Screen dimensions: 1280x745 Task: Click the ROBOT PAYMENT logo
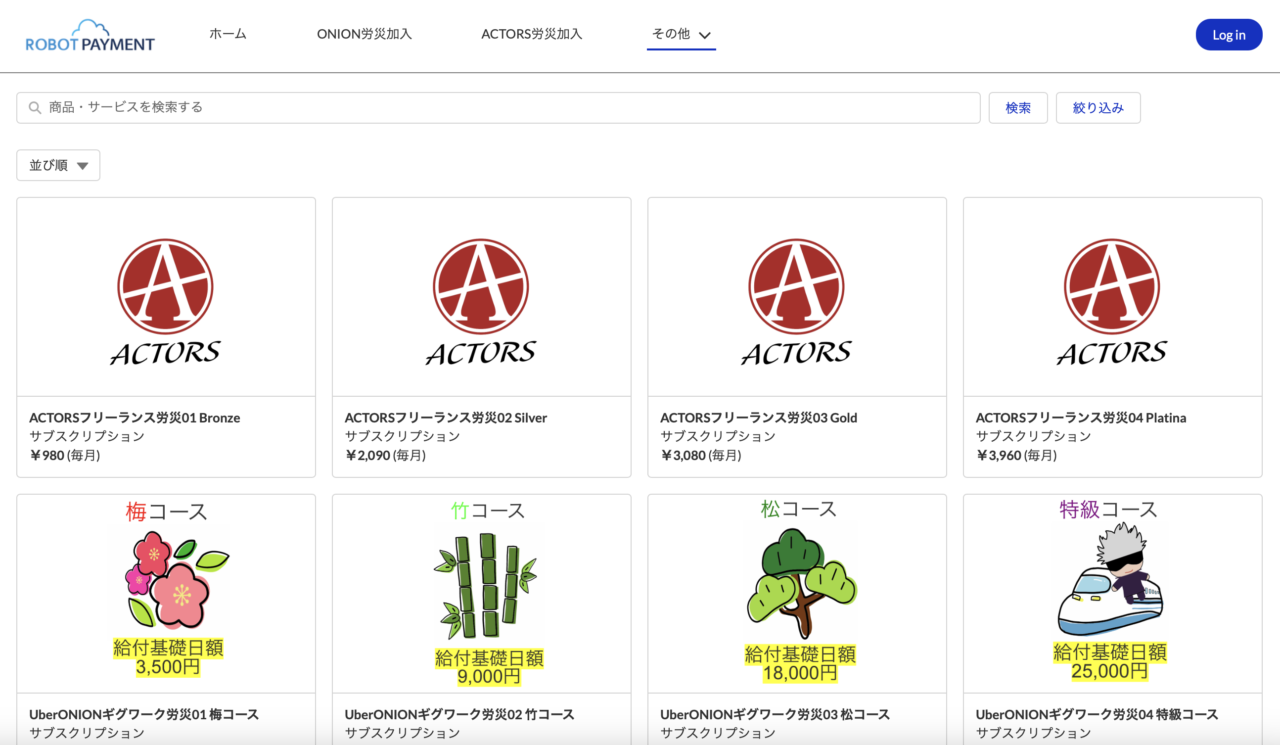tap(90, 35)
